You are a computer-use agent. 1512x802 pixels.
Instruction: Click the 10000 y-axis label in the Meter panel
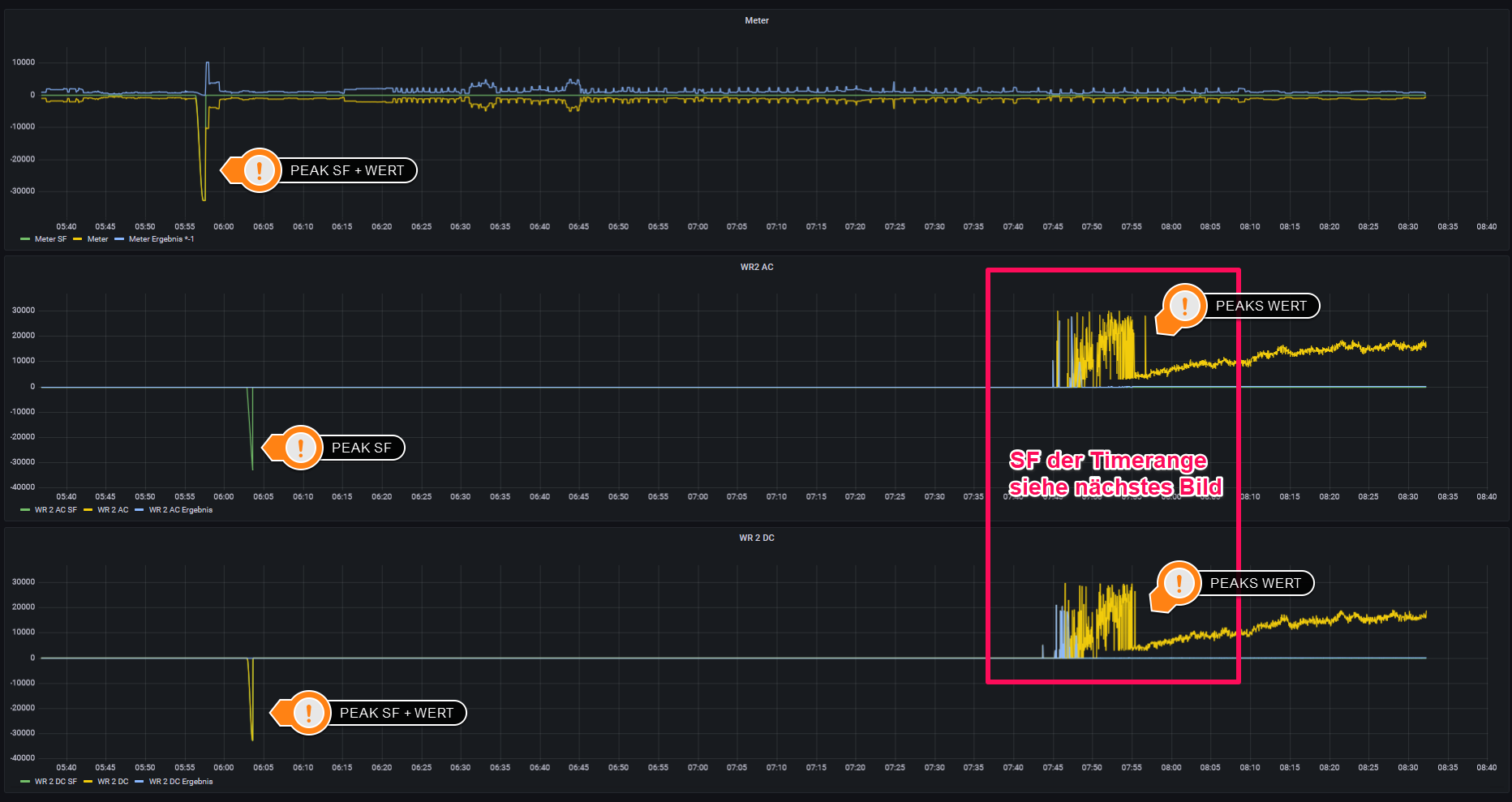pos(24,62)
